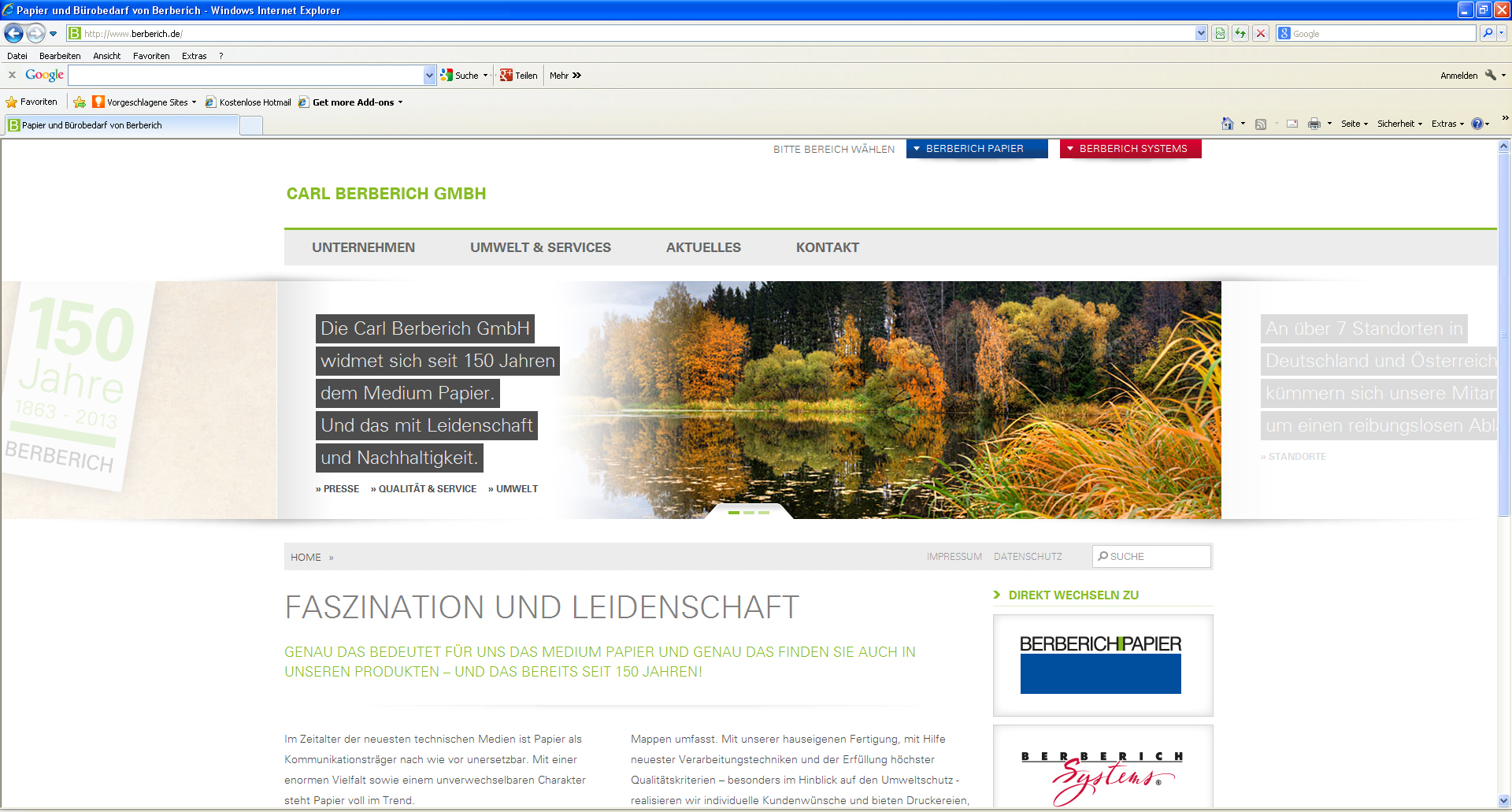This screenshot has height=812, width=1512.
Task: Click first slider pagination indicator
Action: (734, 513)
